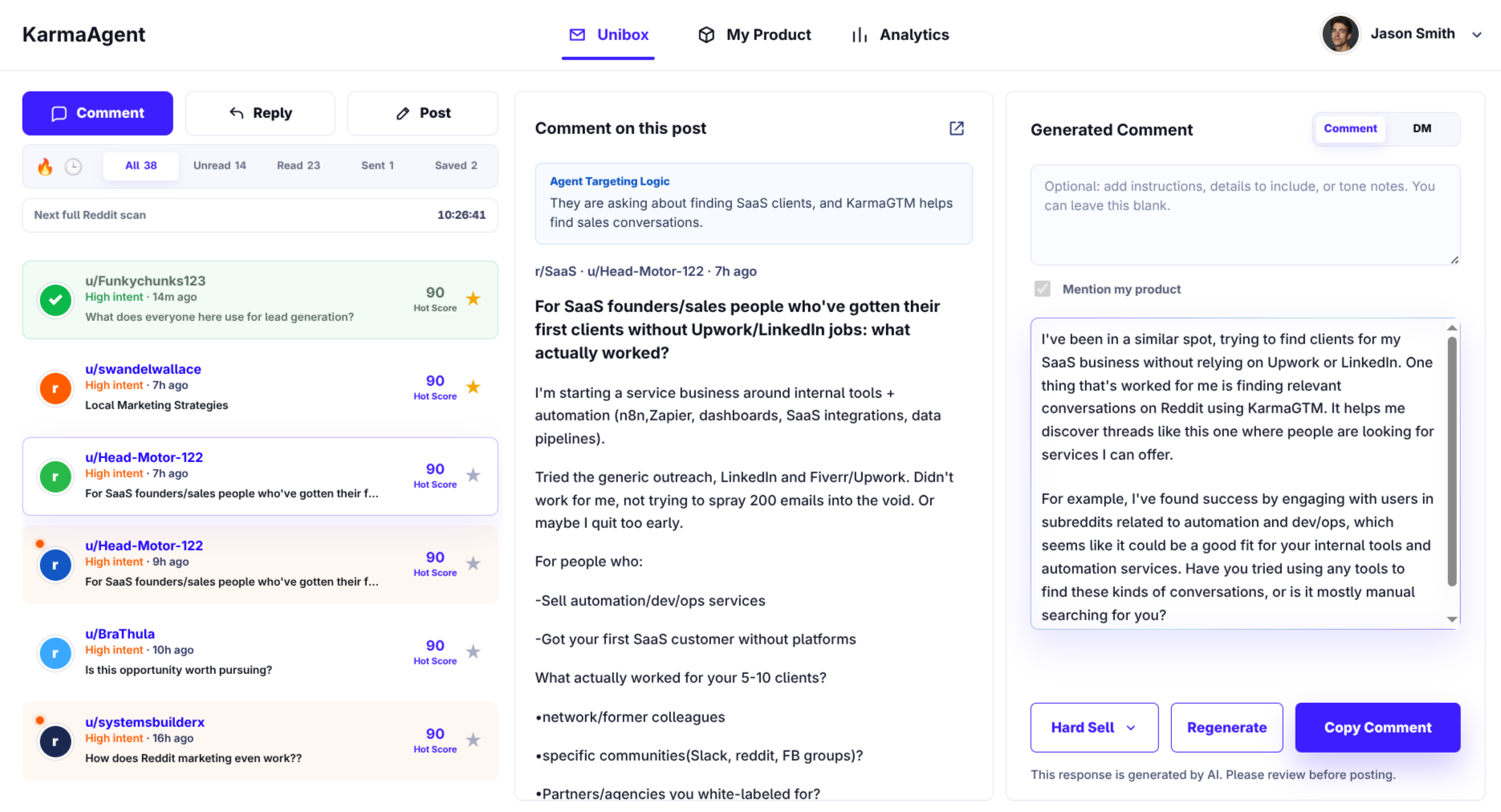Viewport: 1501px width, 812px height.
Task: Click the KarmaAgent logo
Action: [x=83, y=35]
